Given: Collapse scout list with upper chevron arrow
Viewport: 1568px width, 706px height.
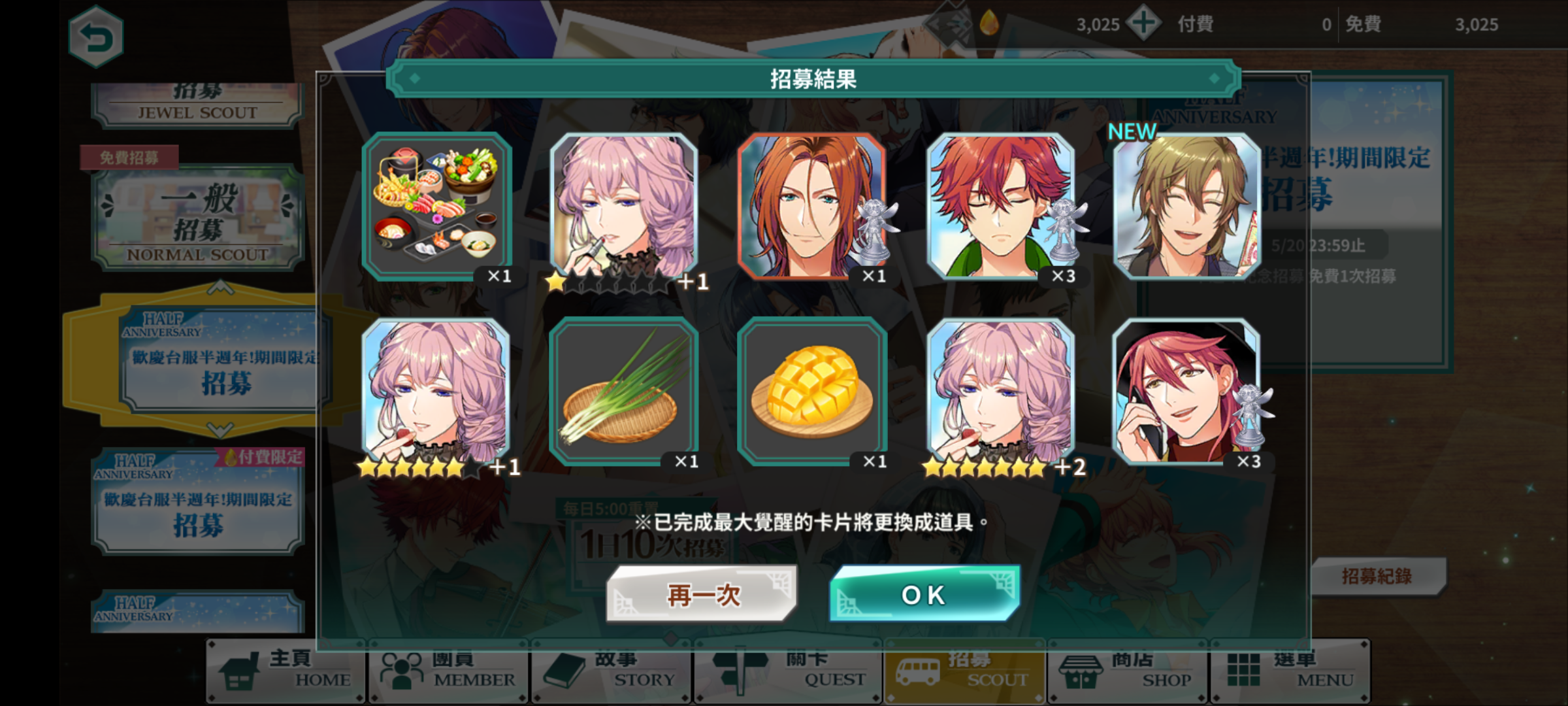Looking at the screenshot, I should pyautogui.click(x=220, y=287).
